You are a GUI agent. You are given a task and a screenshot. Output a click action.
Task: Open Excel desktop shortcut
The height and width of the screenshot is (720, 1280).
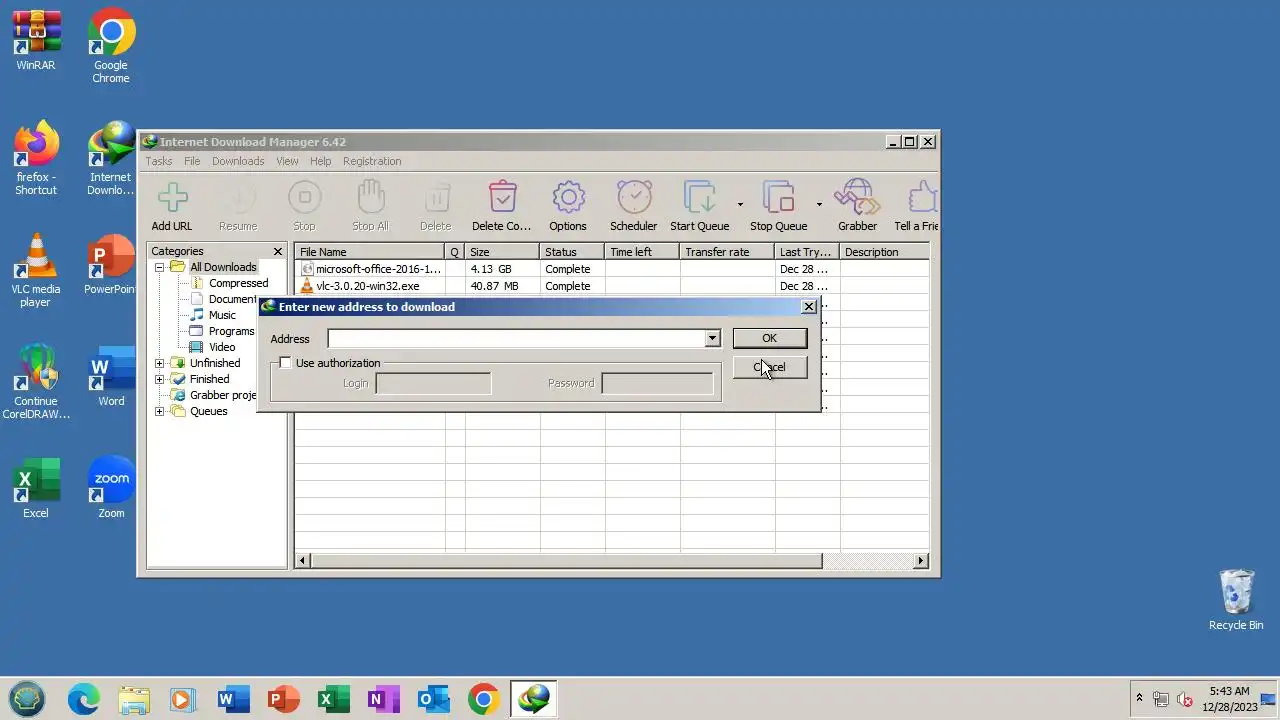[36, 489]
